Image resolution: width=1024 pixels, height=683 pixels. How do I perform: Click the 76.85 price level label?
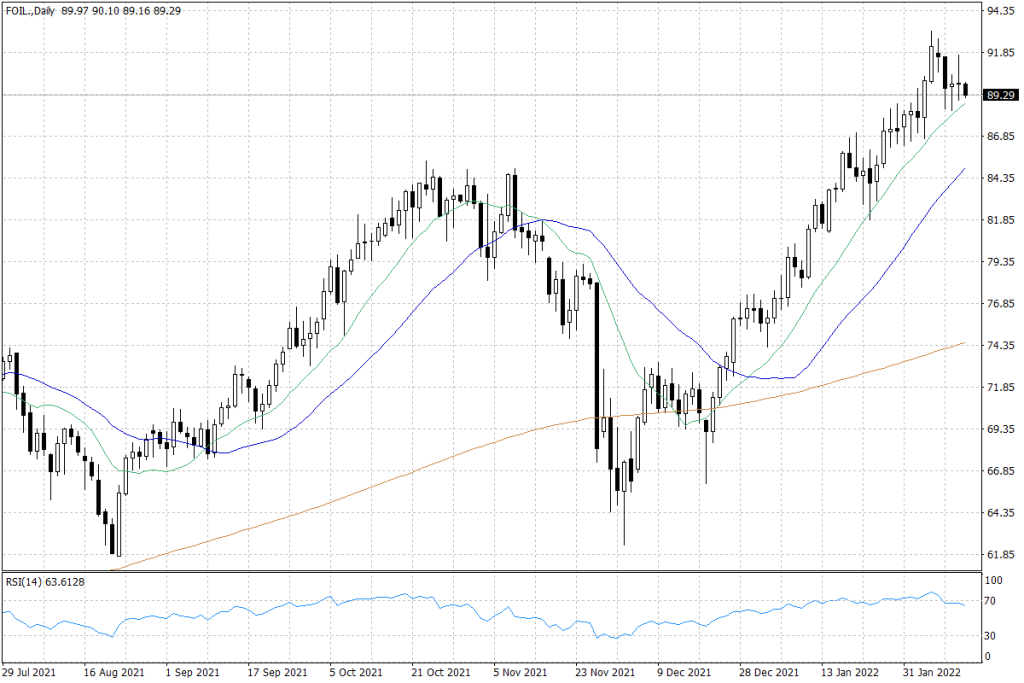tap(999, 304)
